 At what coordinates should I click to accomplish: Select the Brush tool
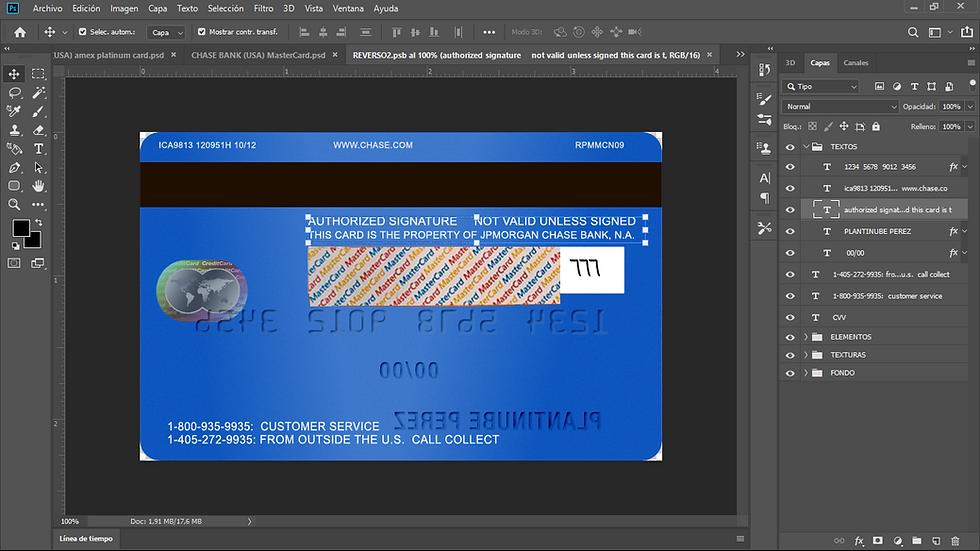pyautogui.click(x=38, y=111)
